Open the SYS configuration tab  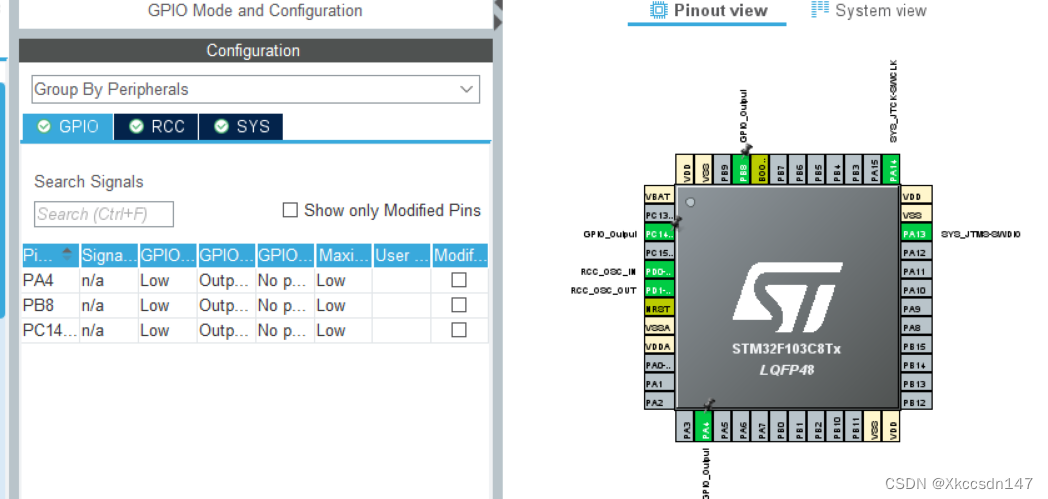pos(241,126)
